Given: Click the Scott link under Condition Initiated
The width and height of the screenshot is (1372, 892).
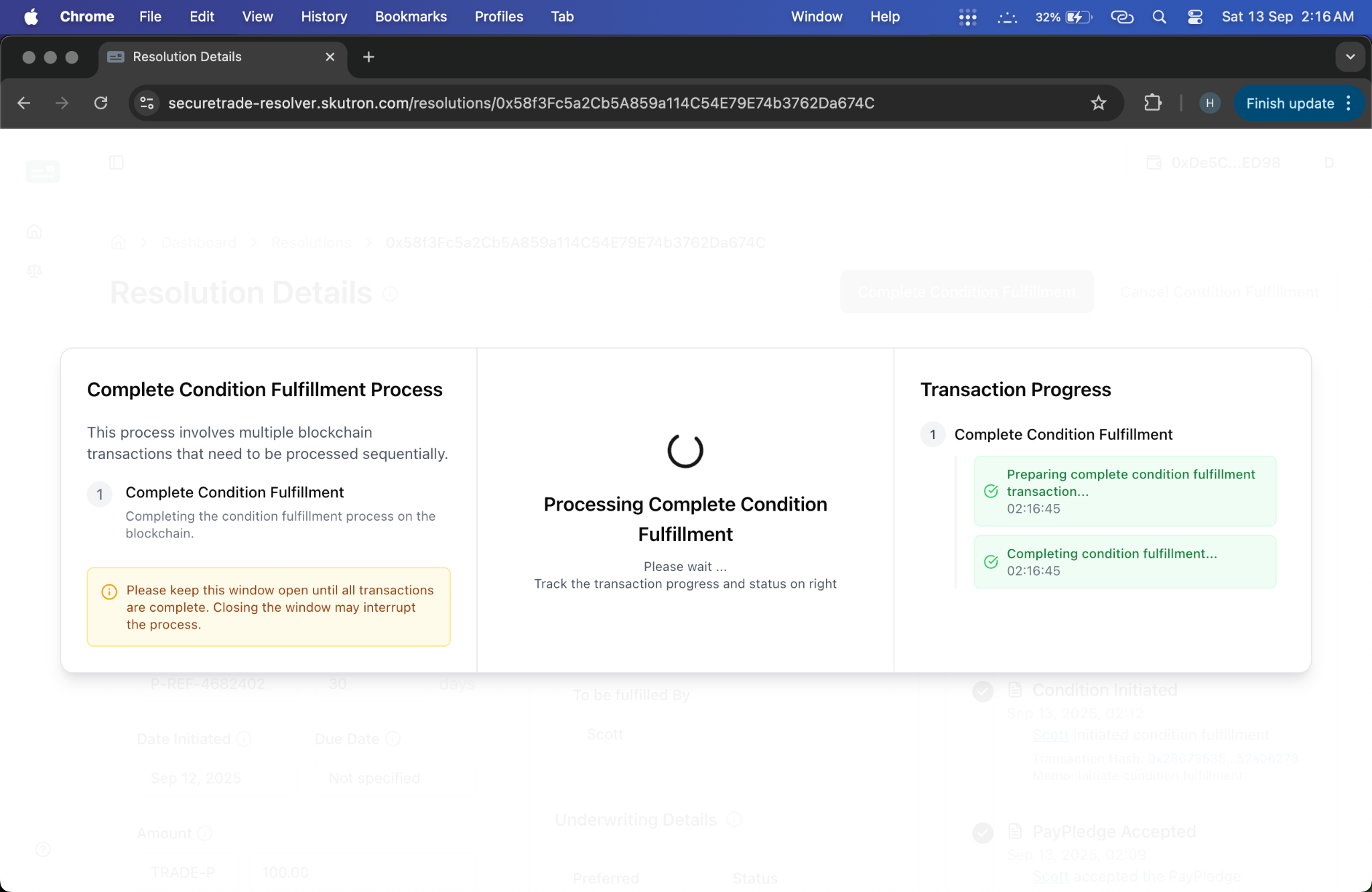Looking at the screenshot, I should pos(1050,735).
